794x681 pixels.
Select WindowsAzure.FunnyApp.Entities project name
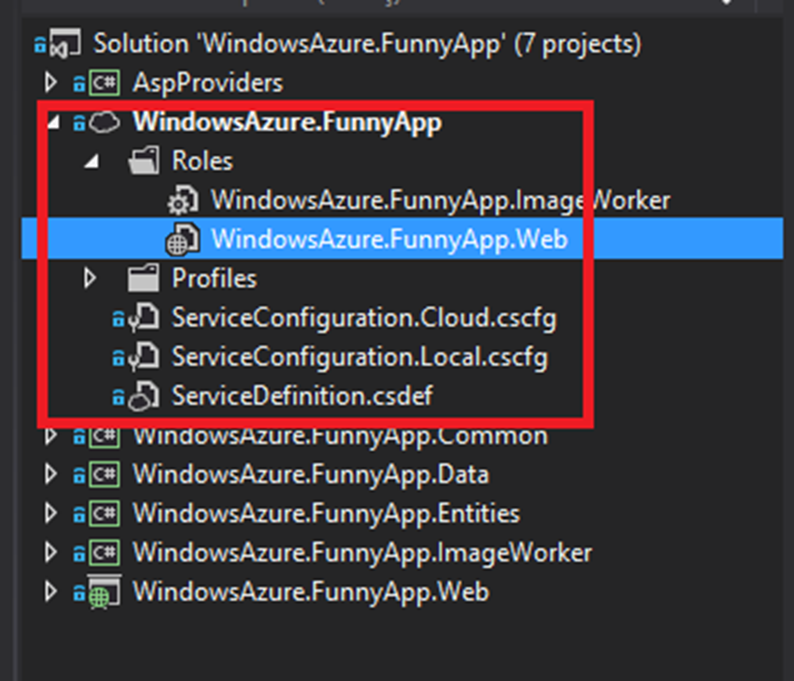click(x=326, y=514)
